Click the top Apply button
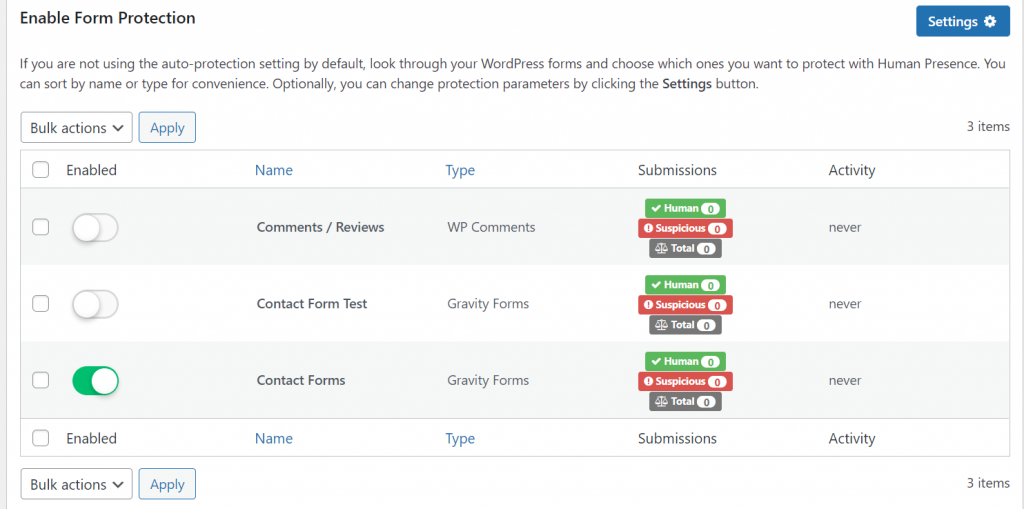The height and width of the screenshot is (509, 1024). pyautogui.click(x=167, y=127)
